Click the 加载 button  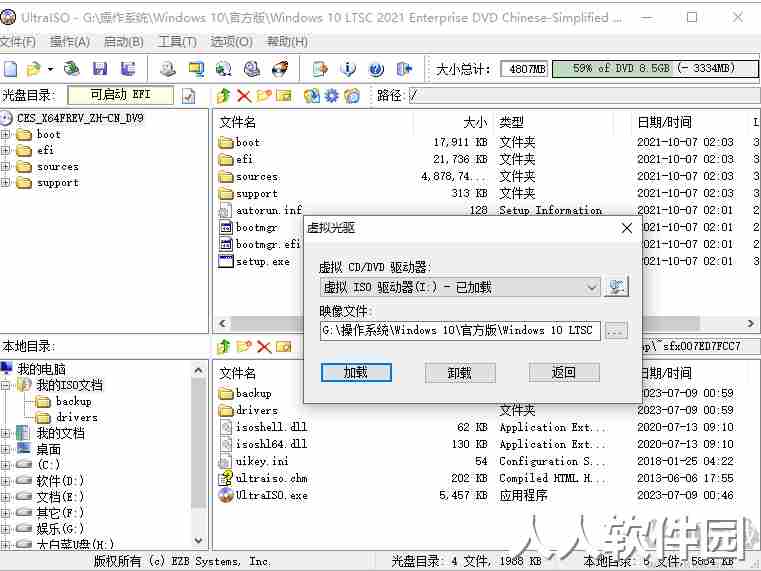pyautogui.click(x=356, y=373)
